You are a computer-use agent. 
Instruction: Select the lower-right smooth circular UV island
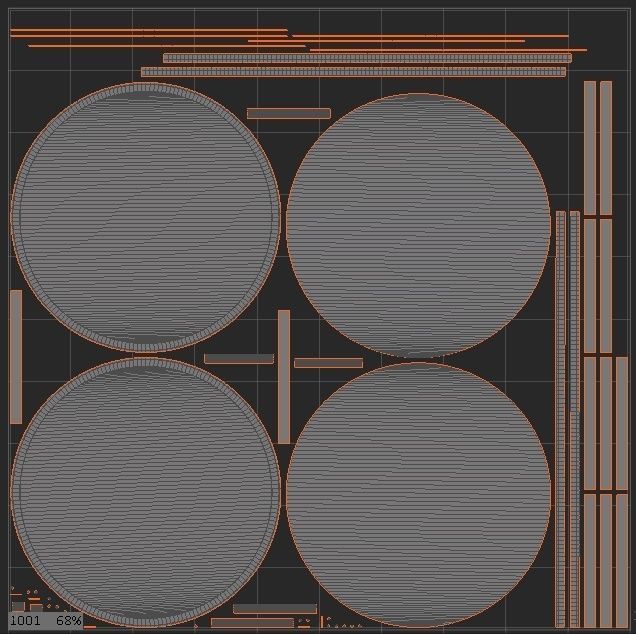[419, 495]
